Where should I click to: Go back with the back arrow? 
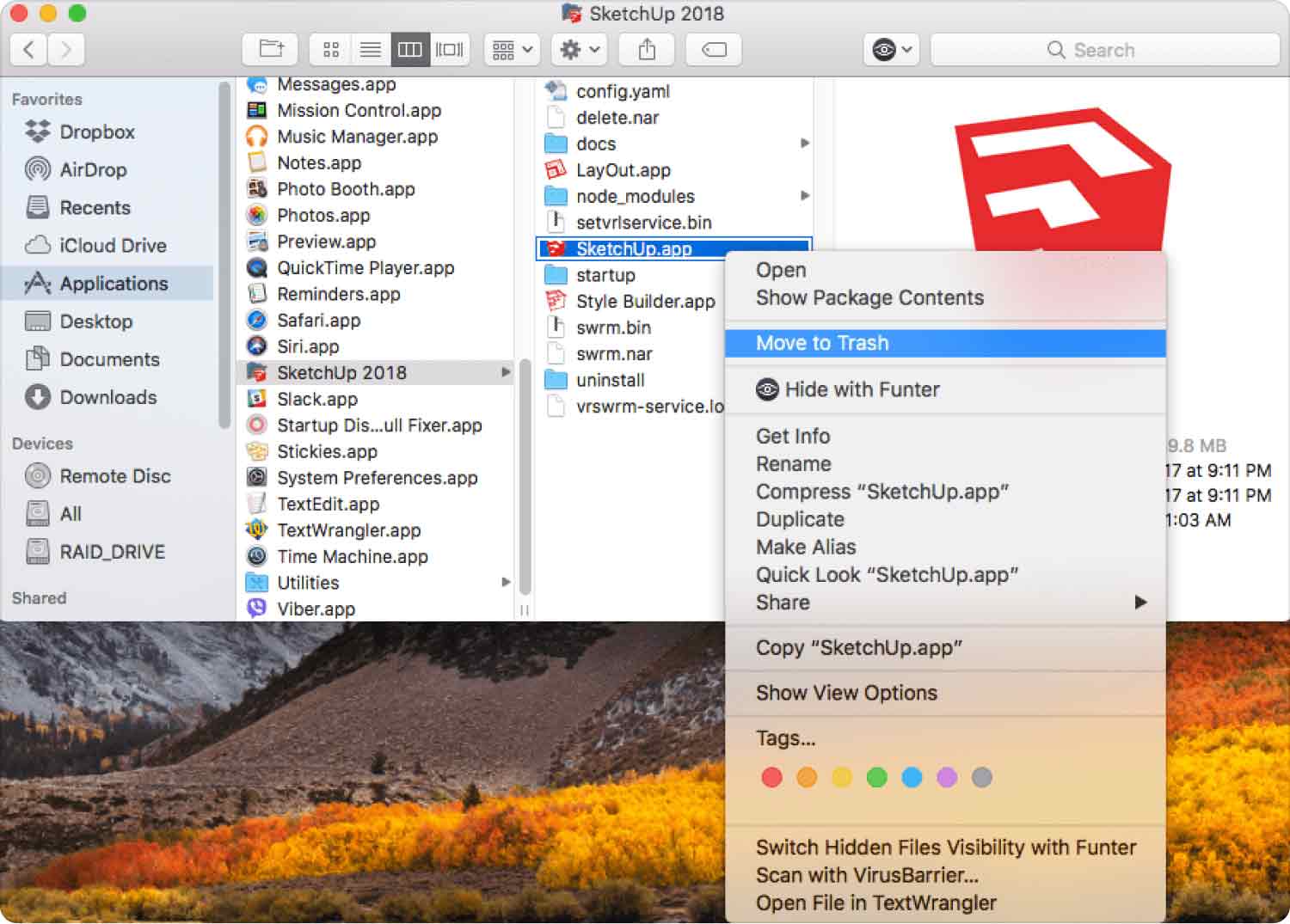28,50
